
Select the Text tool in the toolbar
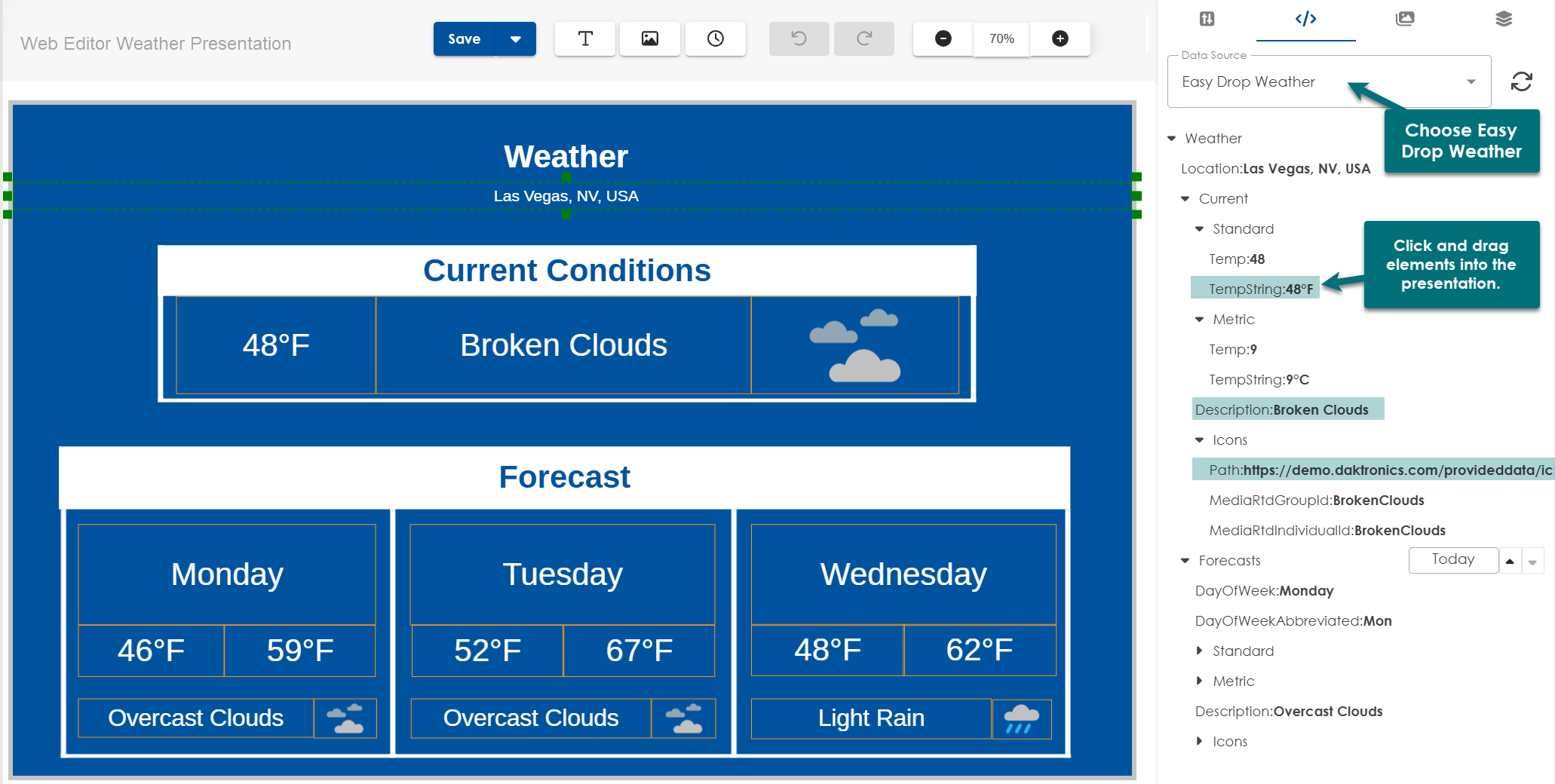click(584, 38)
